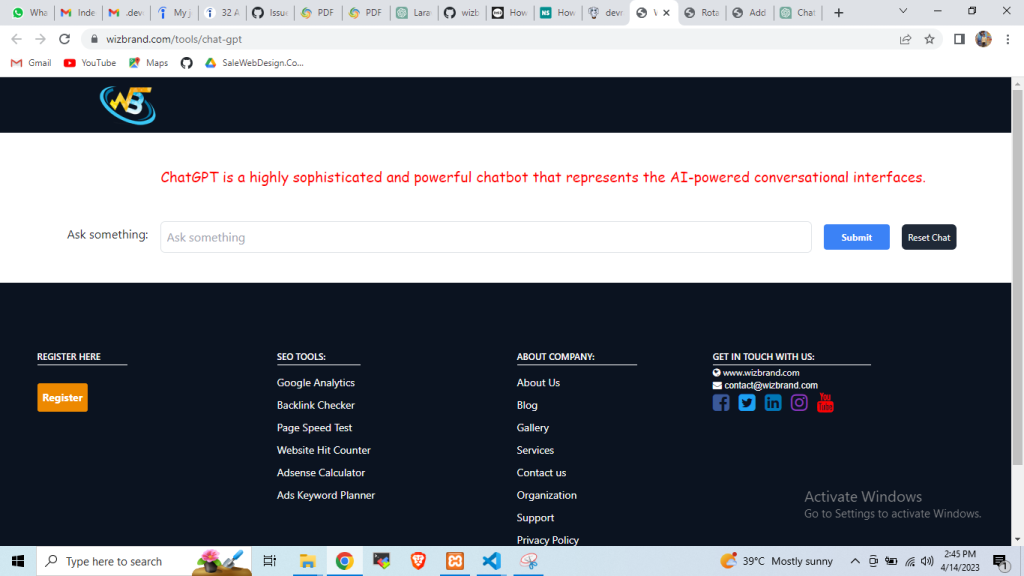Screen dimensions: 1024x576
Task: Open the Twitter social icon
Action: tap(747, 403)
